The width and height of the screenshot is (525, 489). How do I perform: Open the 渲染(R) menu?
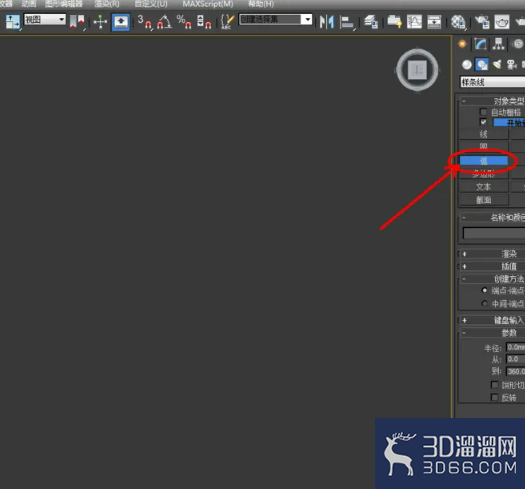click(x=107, y=4)
